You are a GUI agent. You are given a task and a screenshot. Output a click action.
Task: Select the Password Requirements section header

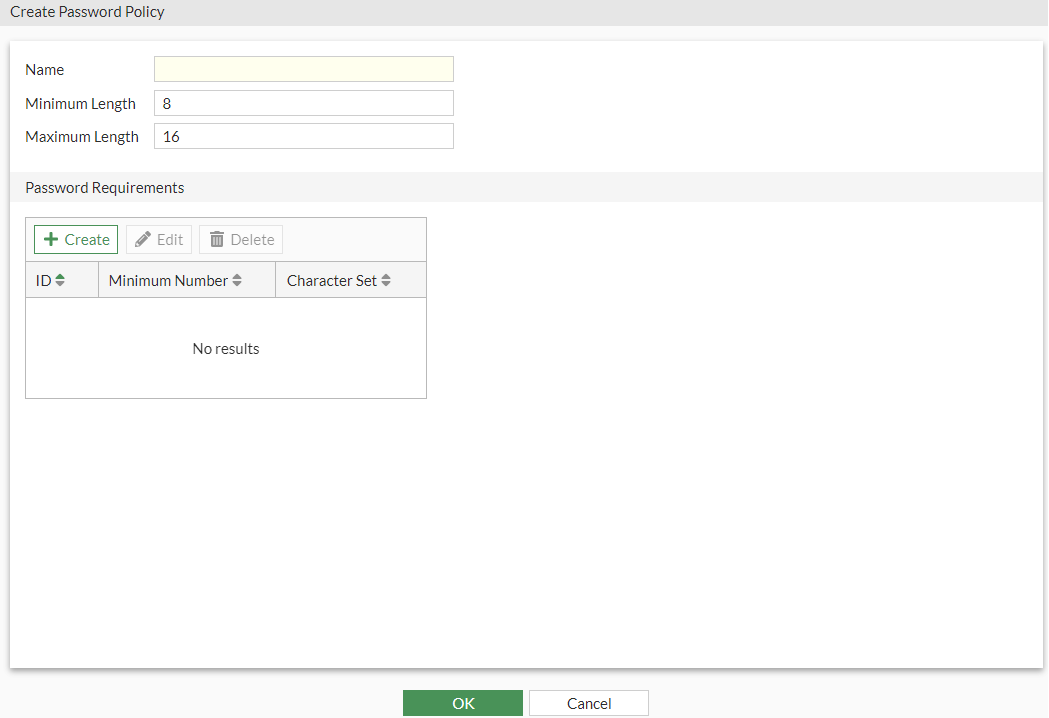[x=104, y=187]
